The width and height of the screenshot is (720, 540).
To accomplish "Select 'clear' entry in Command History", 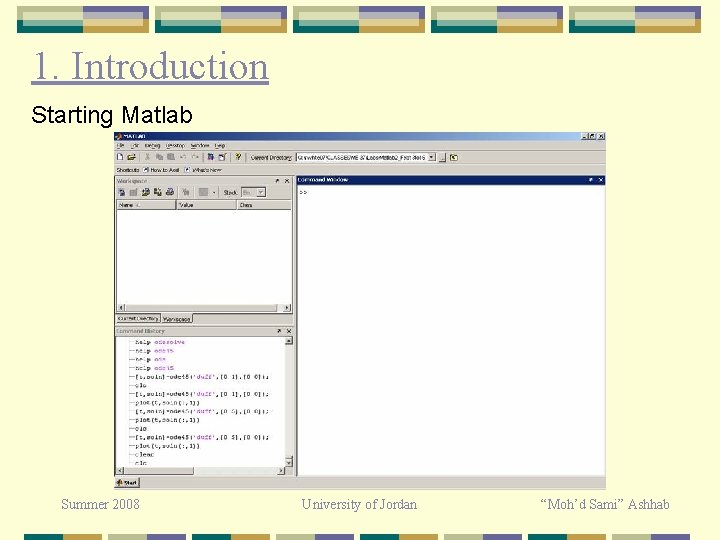I will pyautogui.click(x=145, y=455).
